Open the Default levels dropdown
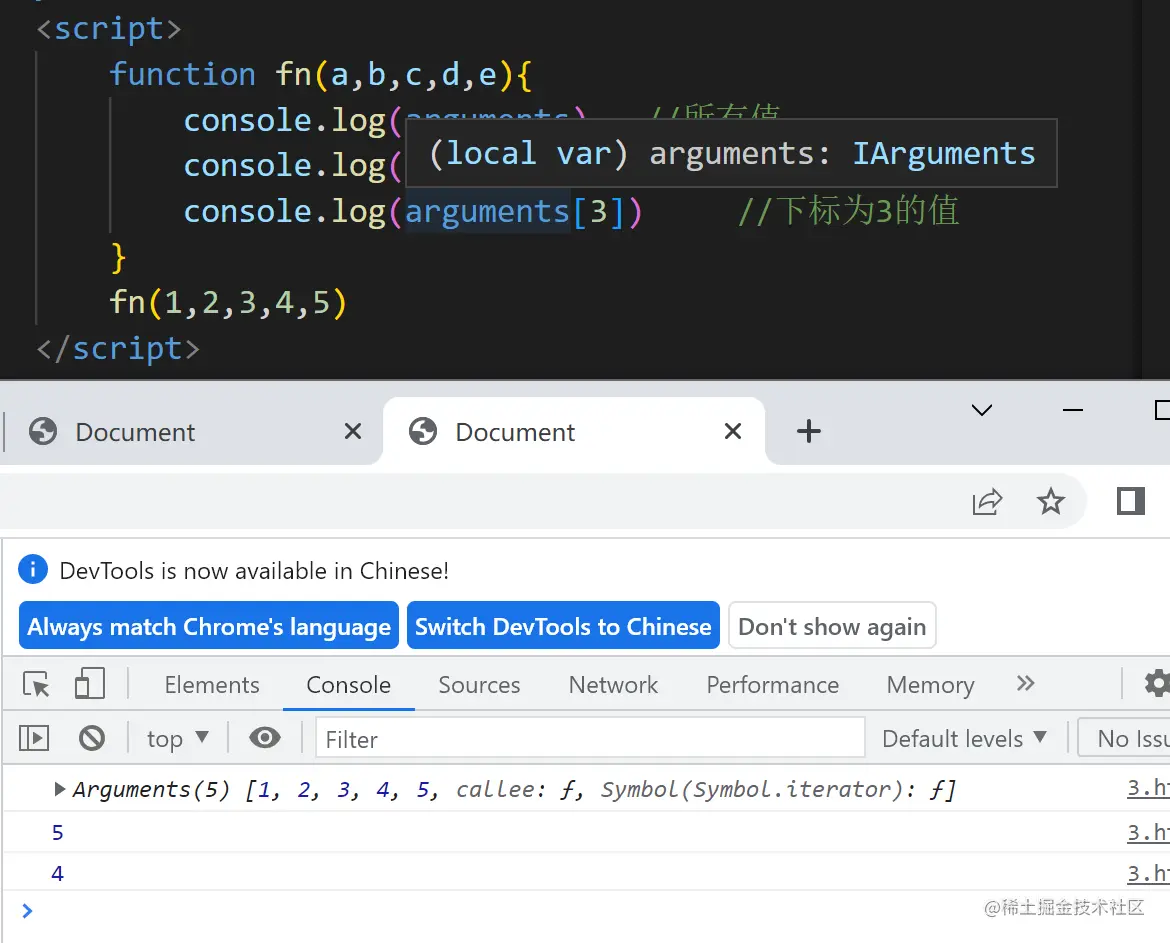 (964, 739)
